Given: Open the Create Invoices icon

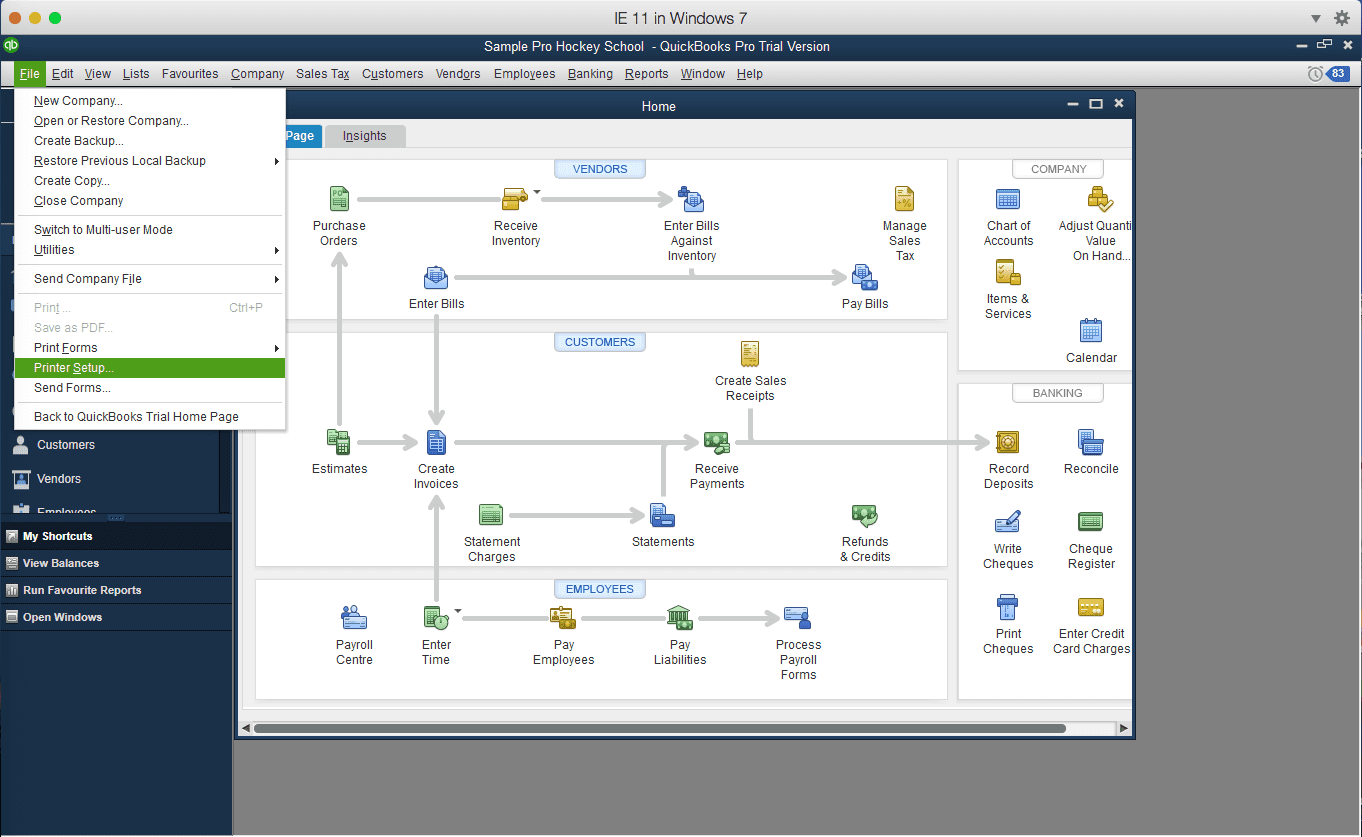Looking at the screenshot, I should click(436, 441).
